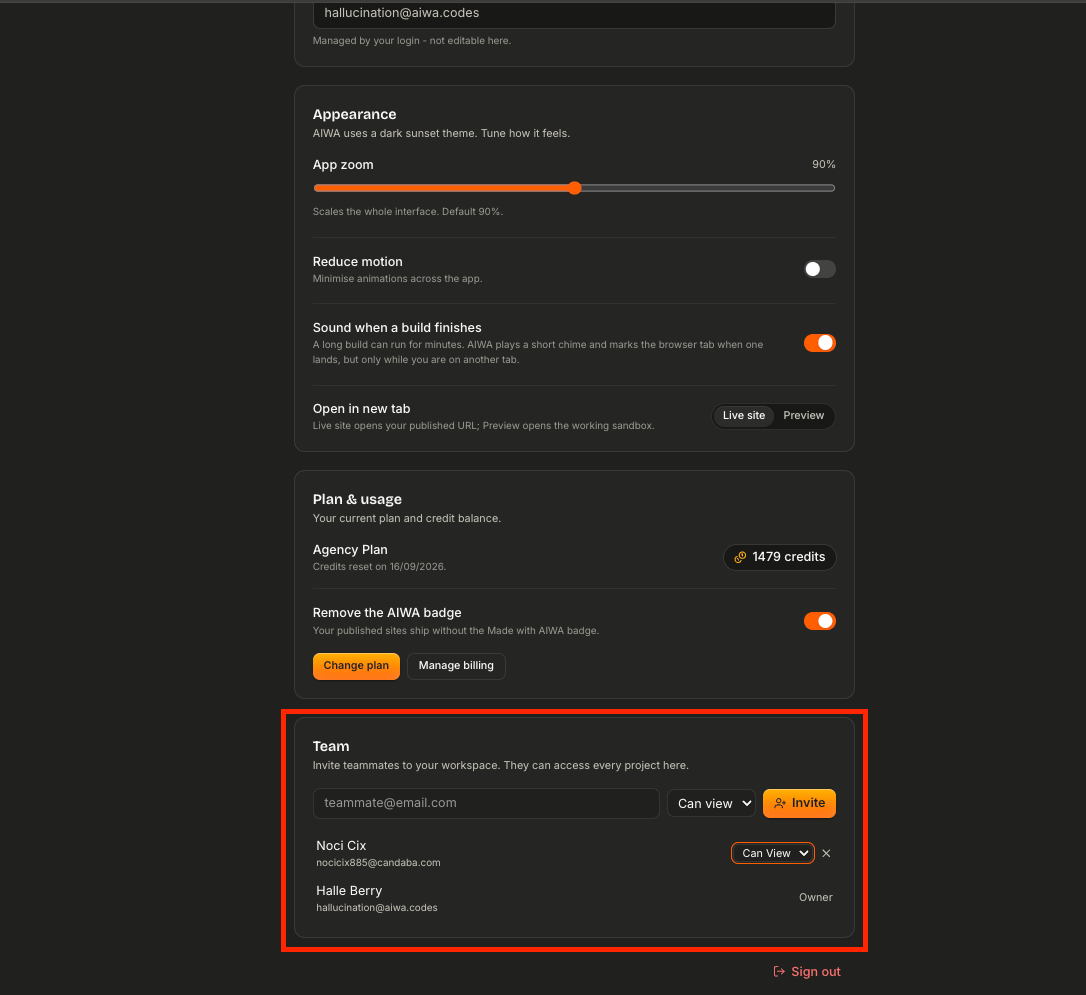The image size is (1086, 995).
Task: Turn off Remove the AIWA badge
Action: (819, 621)
